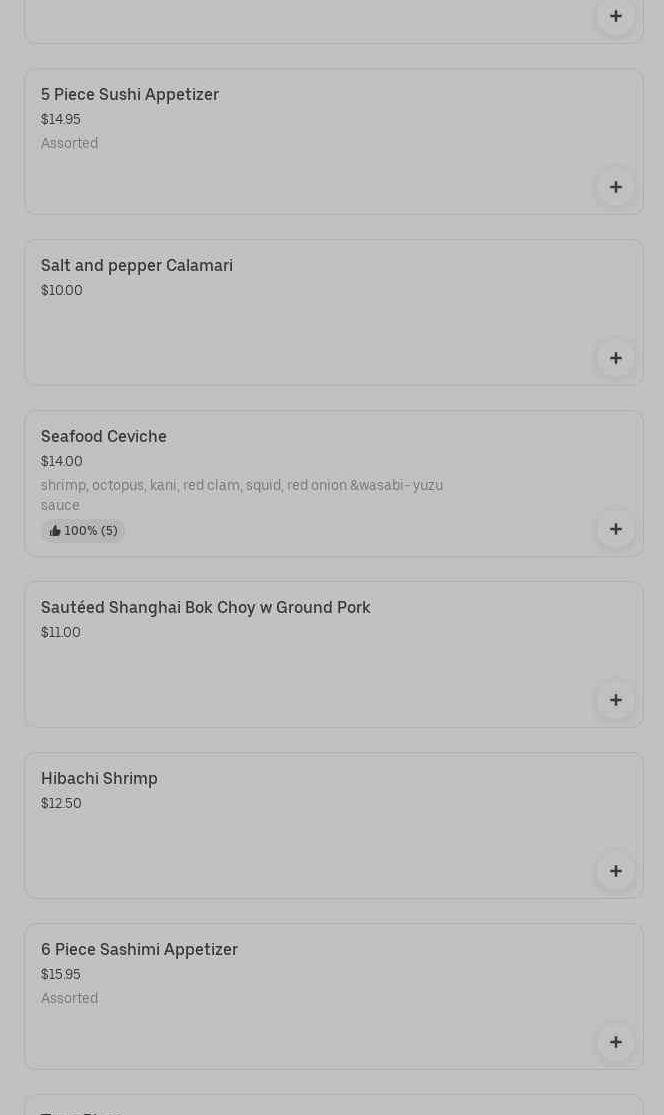Screen dimensions: 664x1115
Task: Select Seafood Ceviche title
Action: pos(104,437)
